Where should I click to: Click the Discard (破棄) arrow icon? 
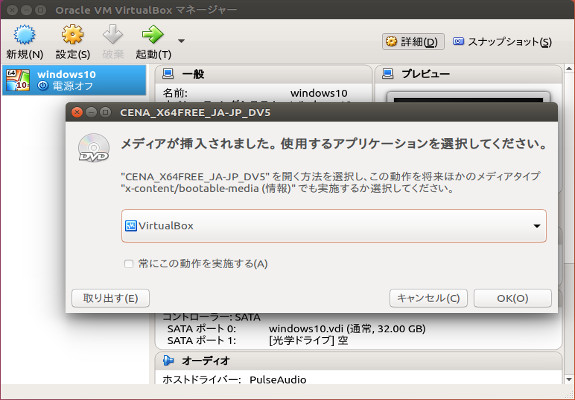(x=113, y=35)
